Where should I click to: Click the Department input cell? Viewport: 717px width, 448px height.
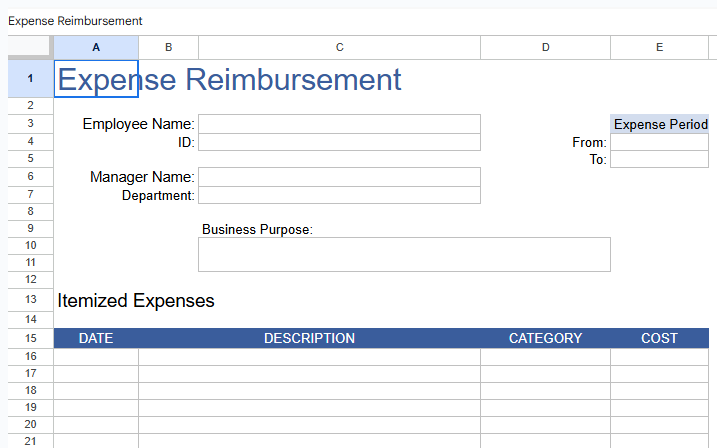point(339,195)
